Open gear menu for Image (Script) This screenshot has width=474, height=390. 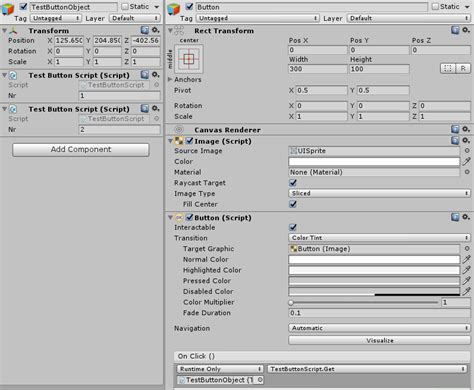point(466,140)
